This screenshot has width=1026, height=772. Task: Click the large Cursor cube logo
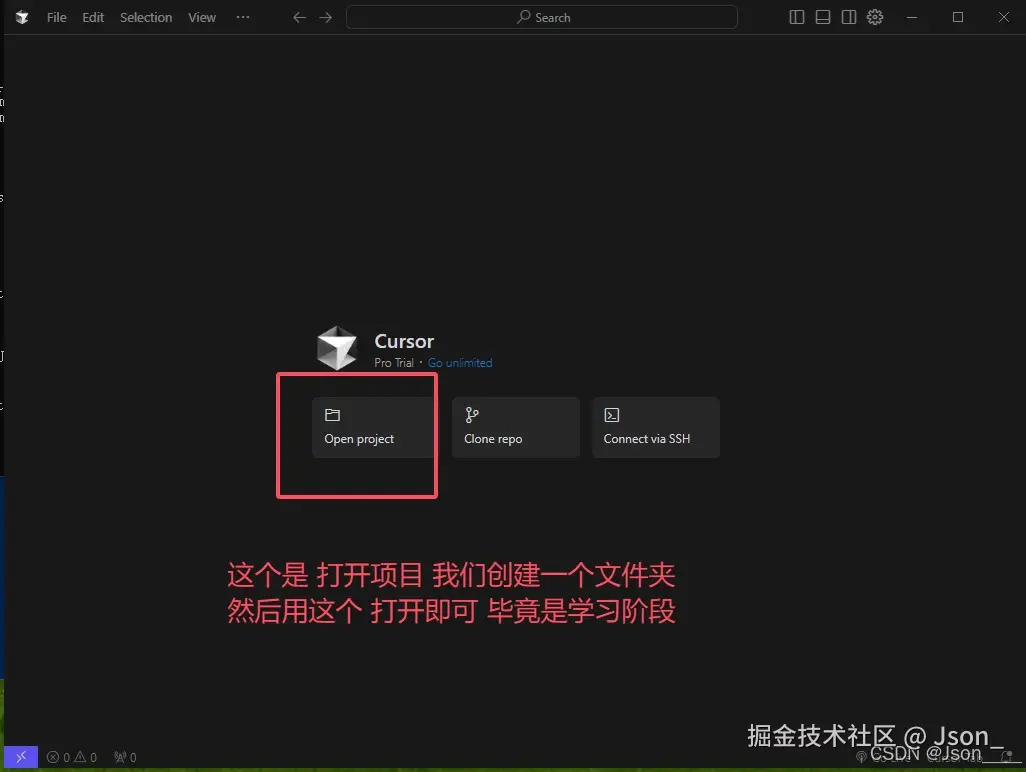click(x=337, y=348)
